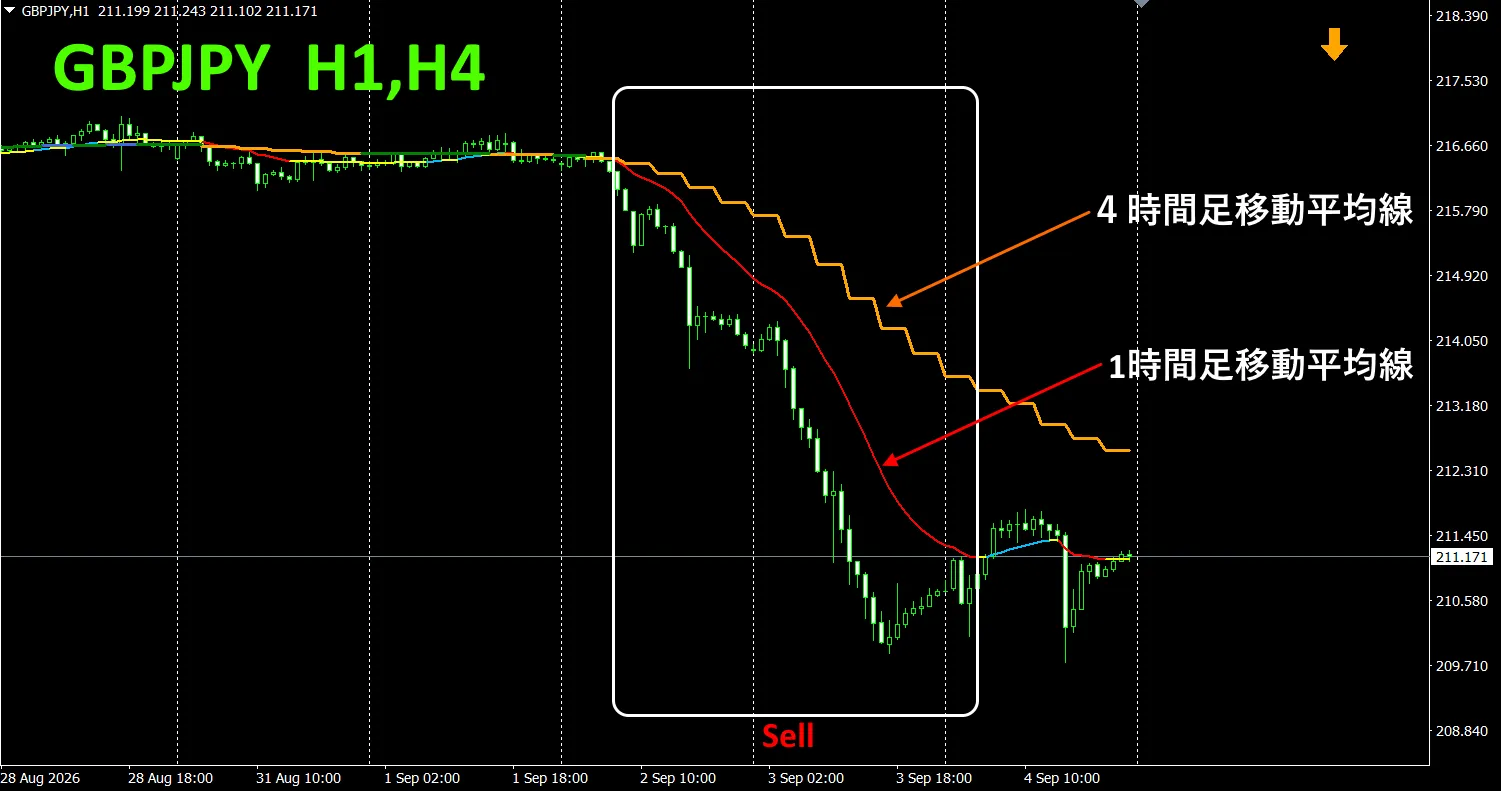1501x791 pixels.
Task: Click the 218.390 price on the scale
Action: click(x=1461, y=17)
